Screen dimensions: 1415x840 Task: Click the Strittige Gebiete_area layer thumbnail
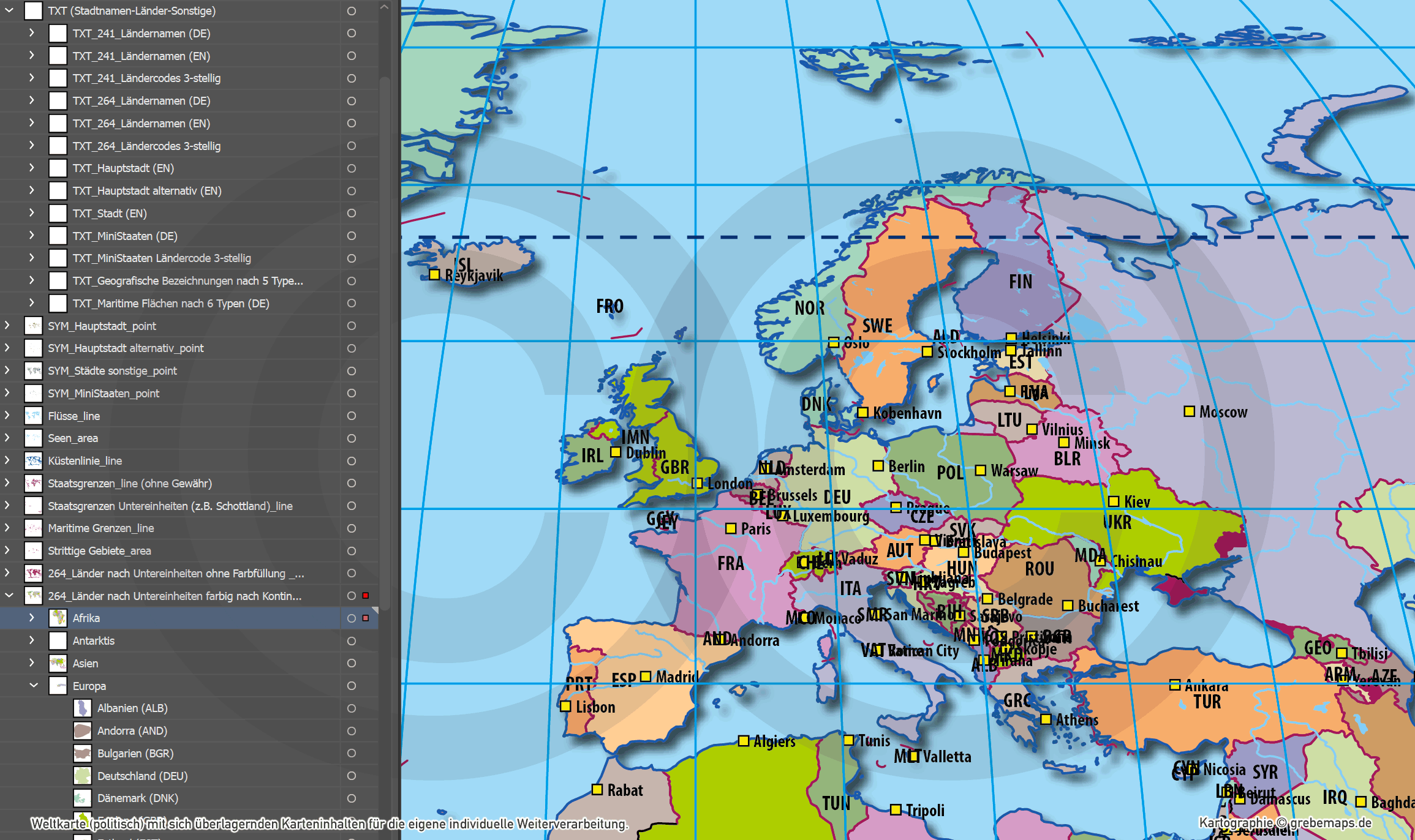pyautogui.click(x=33, y=551)
